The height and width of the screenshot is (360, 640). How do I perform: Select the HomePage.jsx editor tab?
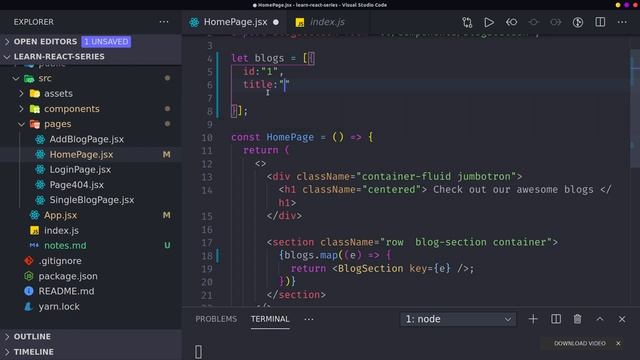tap(235, 22)
